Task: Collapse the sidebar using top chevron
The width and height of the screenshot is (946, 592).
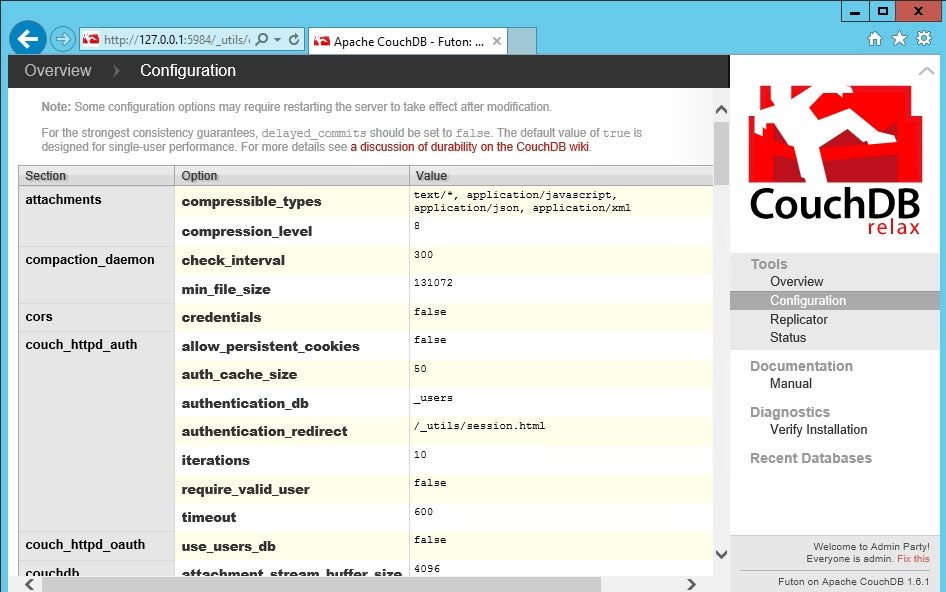Action: [x=926, y=71]
